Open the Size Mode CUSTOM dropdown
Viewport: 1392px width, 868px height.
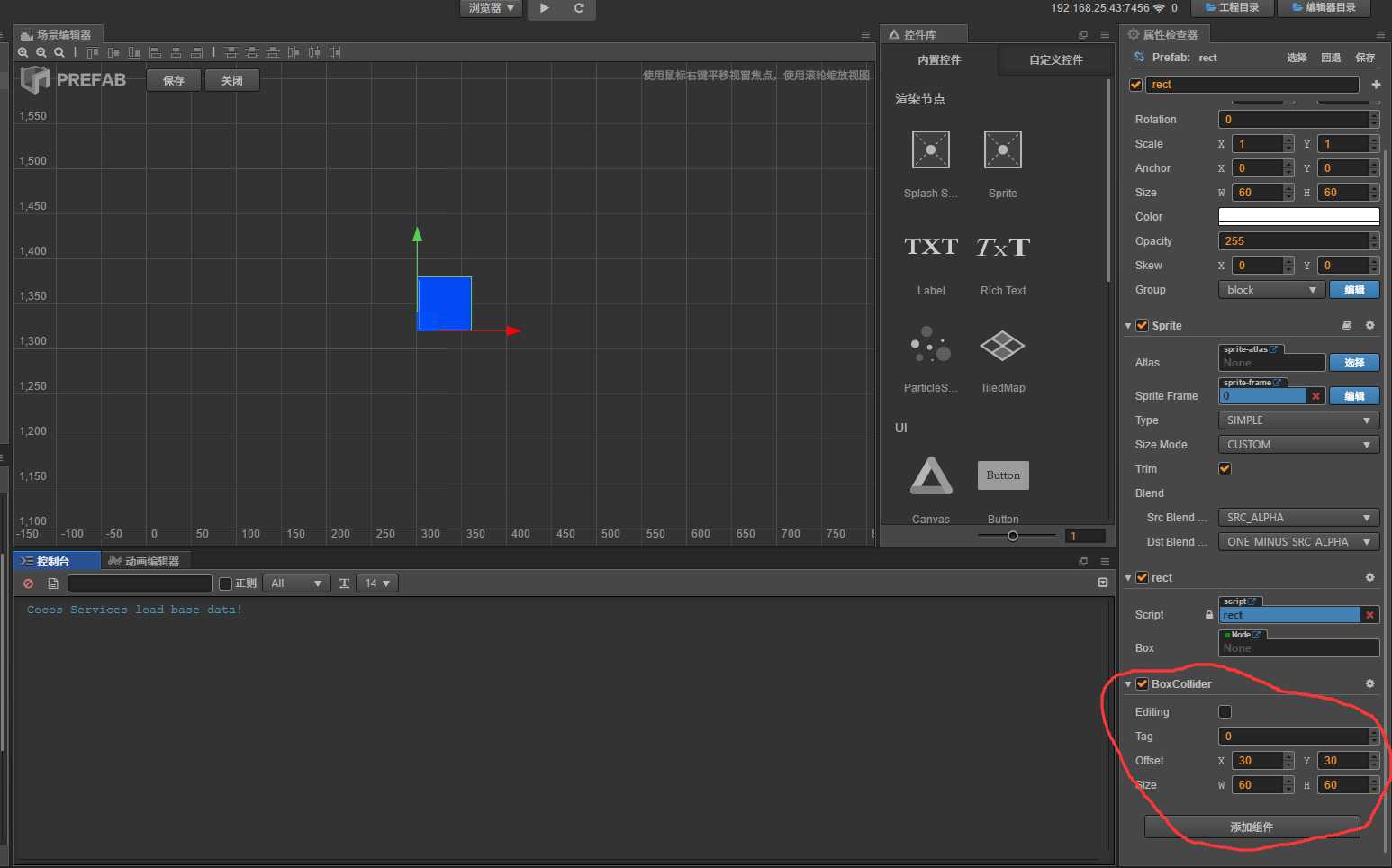[1298, 445]
